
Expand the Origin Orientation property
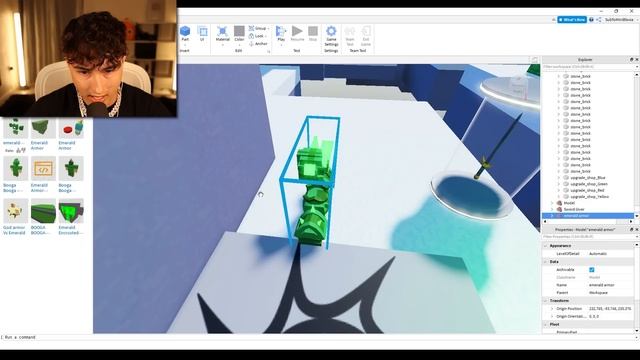(552, 316)
